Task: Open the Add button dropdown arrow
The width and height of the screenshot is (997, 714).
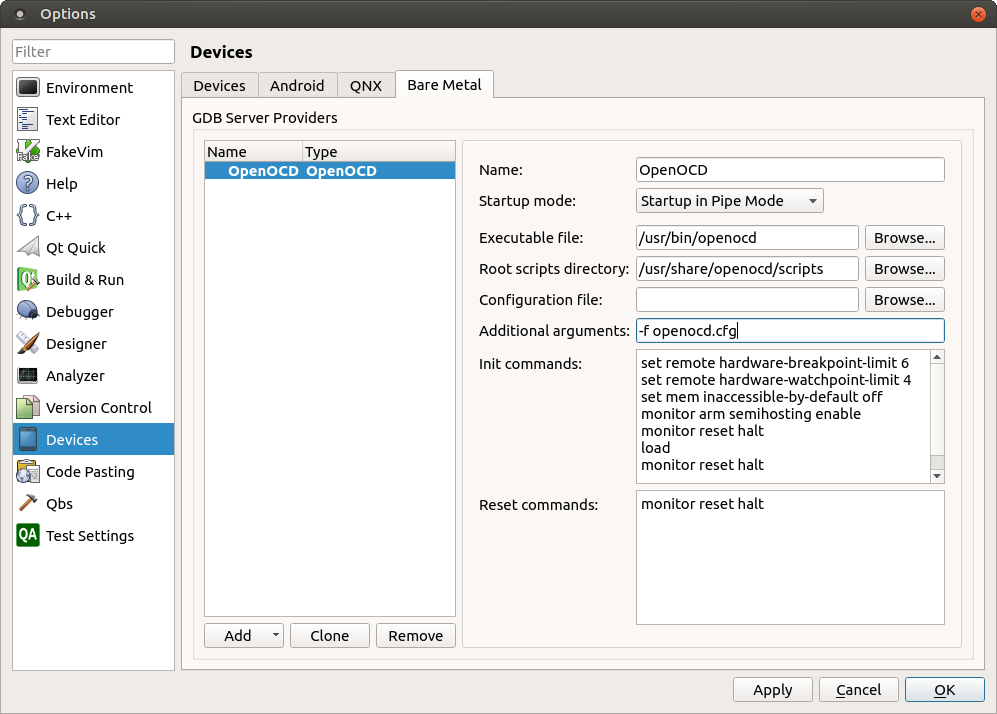Action: (276, 636)
